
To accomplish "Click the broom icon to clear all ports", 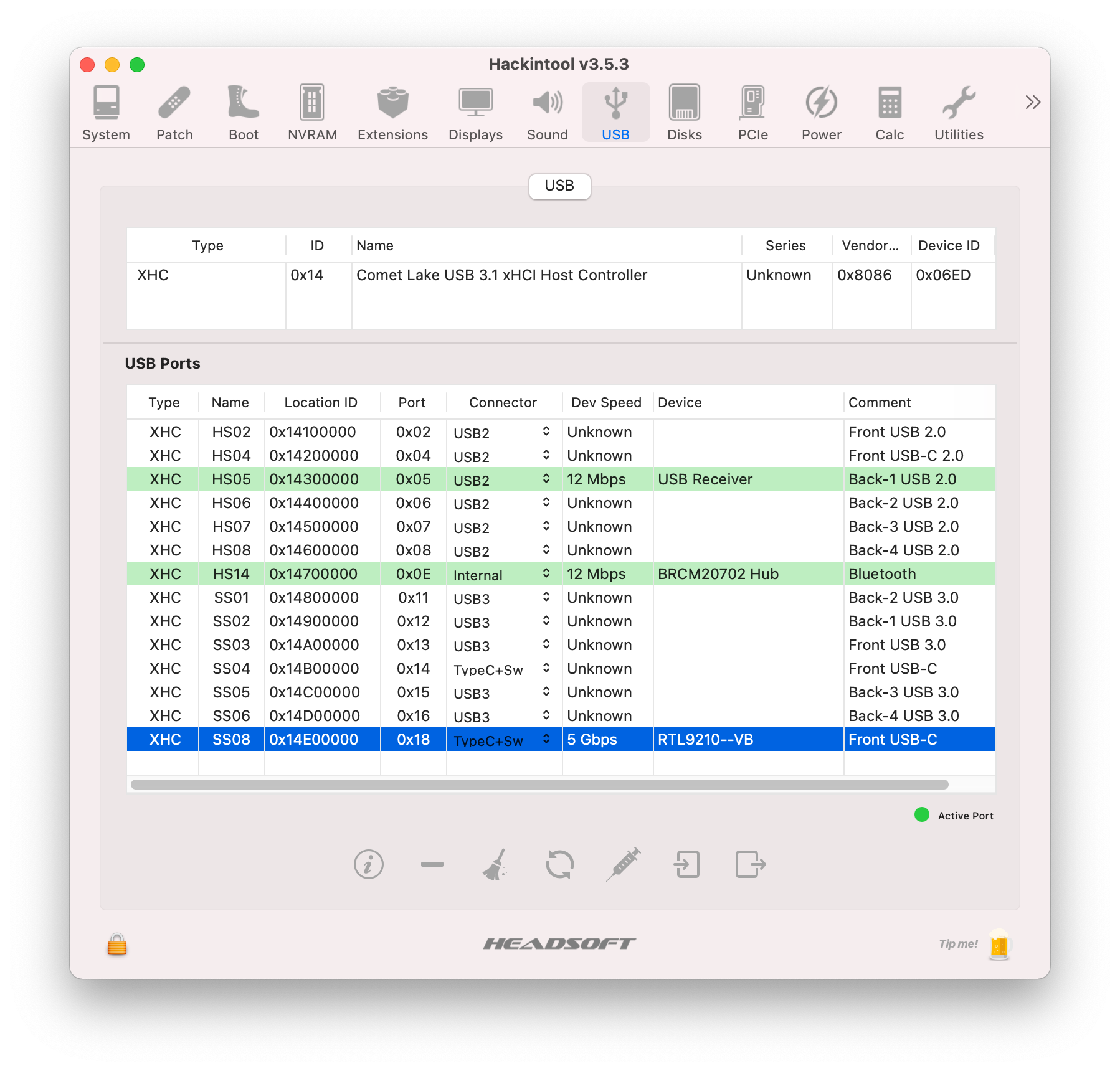I will tap(495, 864).
